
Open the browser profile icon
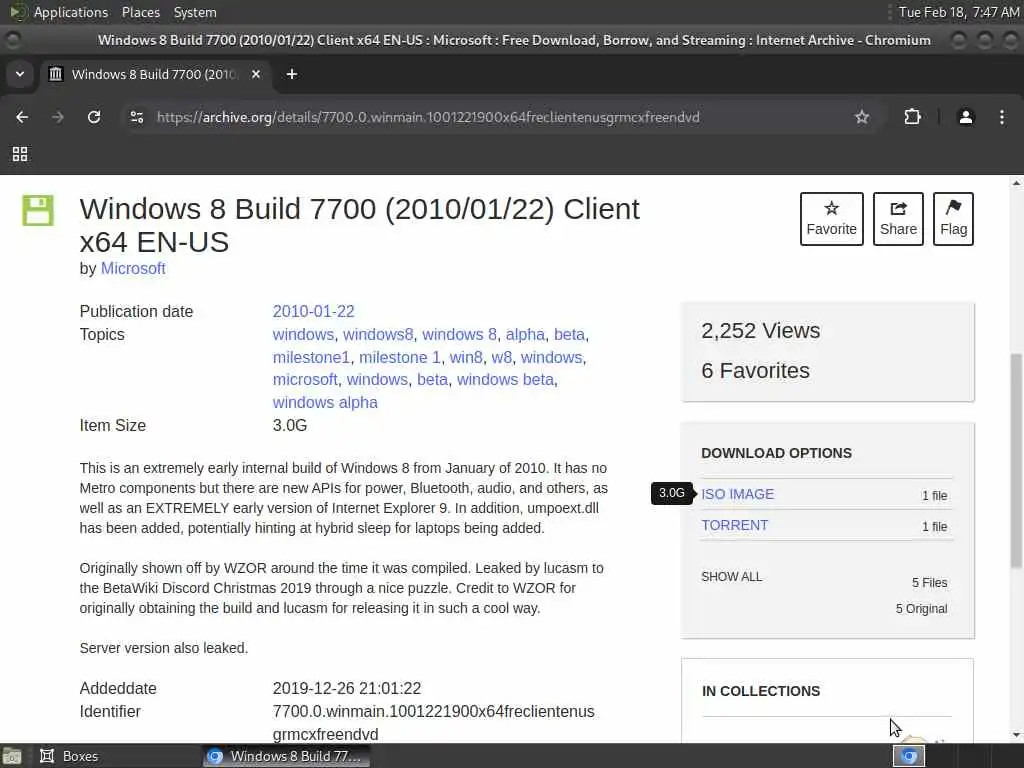[966, 117]
